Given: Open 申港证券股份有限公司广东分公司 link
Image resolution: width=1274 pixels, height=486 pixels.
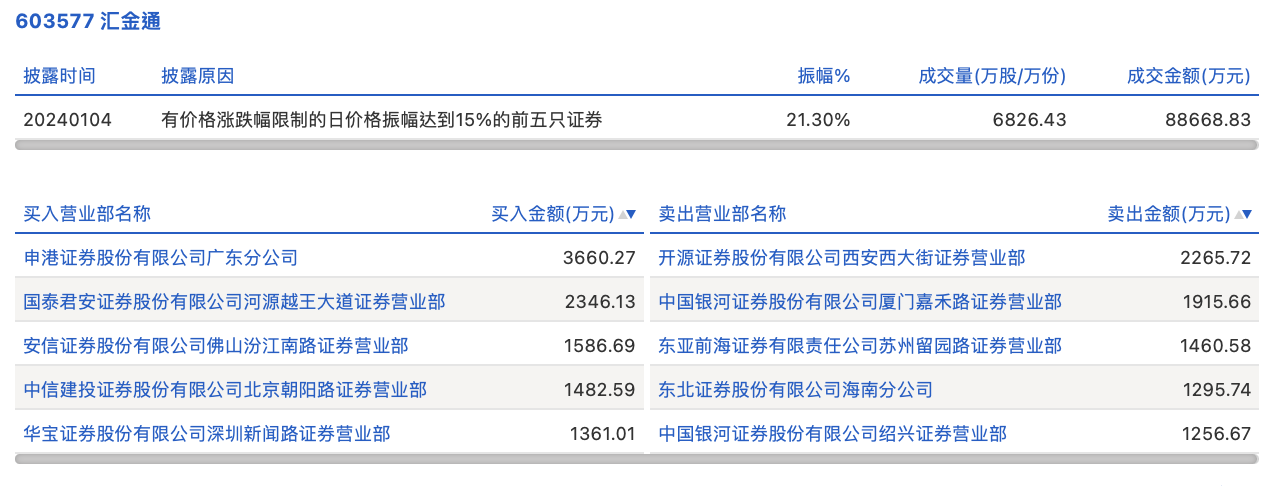Looking at the screenshot, I should [161, 258].
